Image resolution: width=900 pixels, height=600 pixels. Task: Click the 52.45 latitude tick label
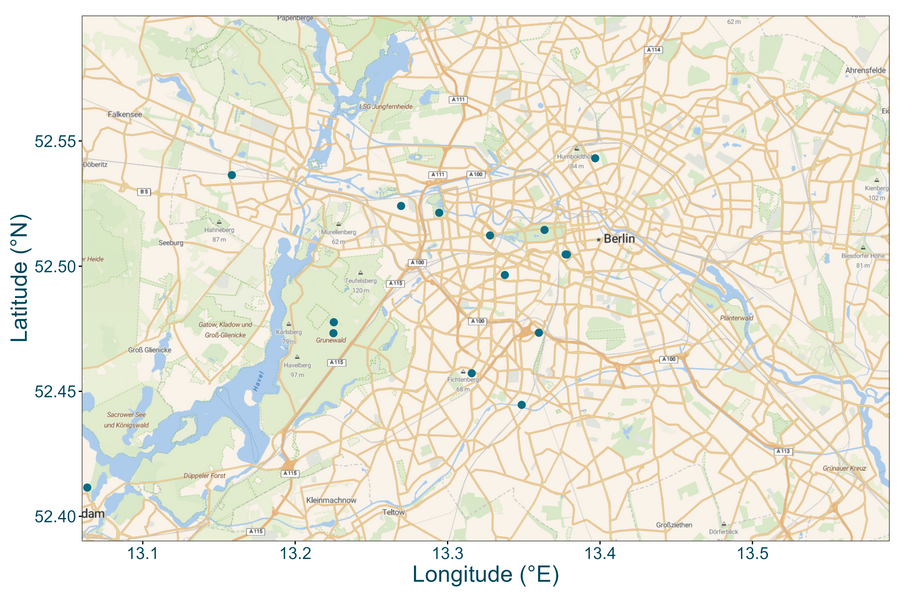pos(55,392)
